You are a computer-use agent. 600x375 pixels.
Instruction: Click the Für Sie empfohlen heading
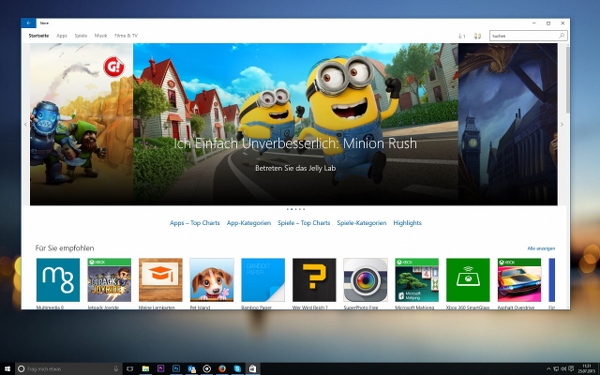(65, 248)
